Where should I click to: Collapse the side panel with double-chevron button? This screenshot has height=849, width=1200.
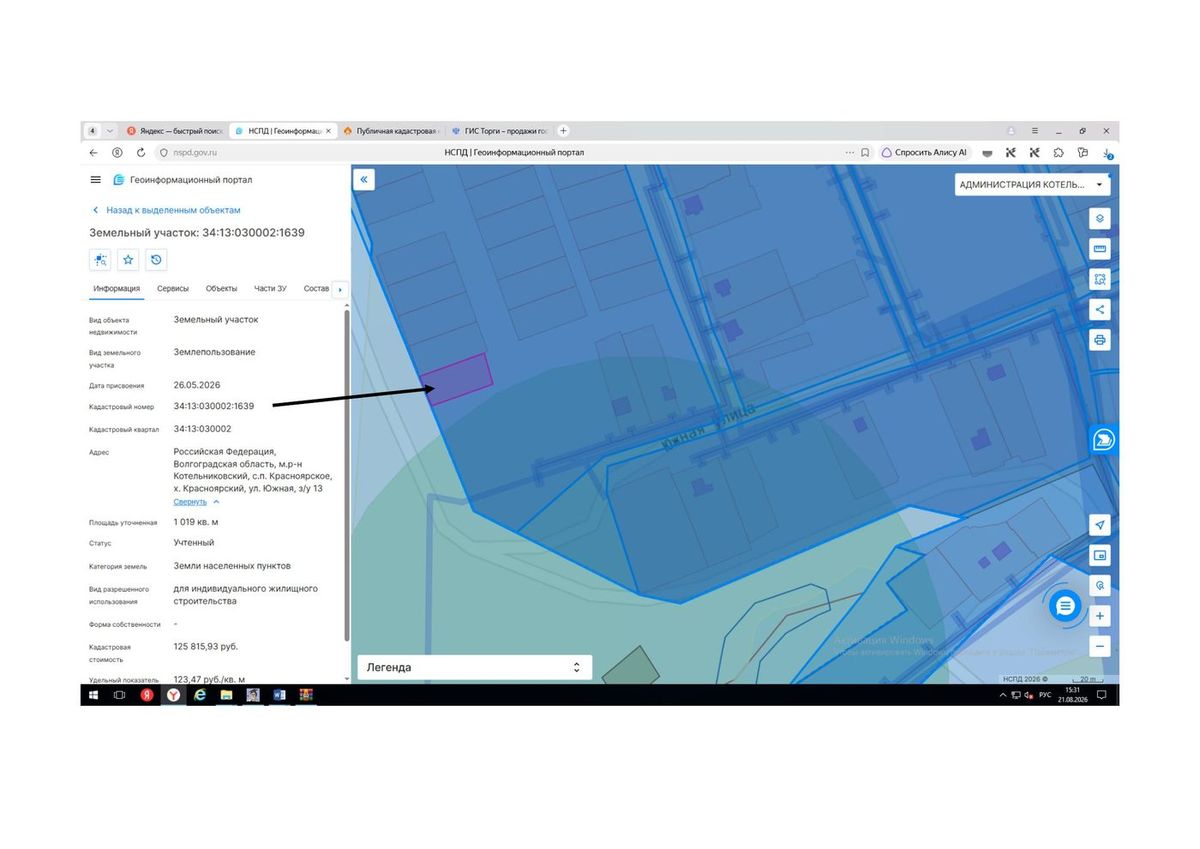[364, 180]
